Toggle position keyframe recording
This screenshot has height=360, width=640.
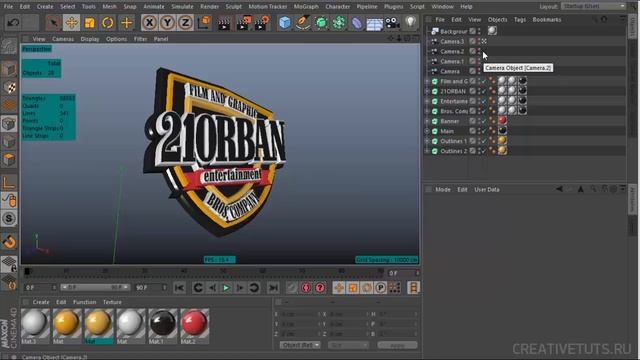[338, 288]
